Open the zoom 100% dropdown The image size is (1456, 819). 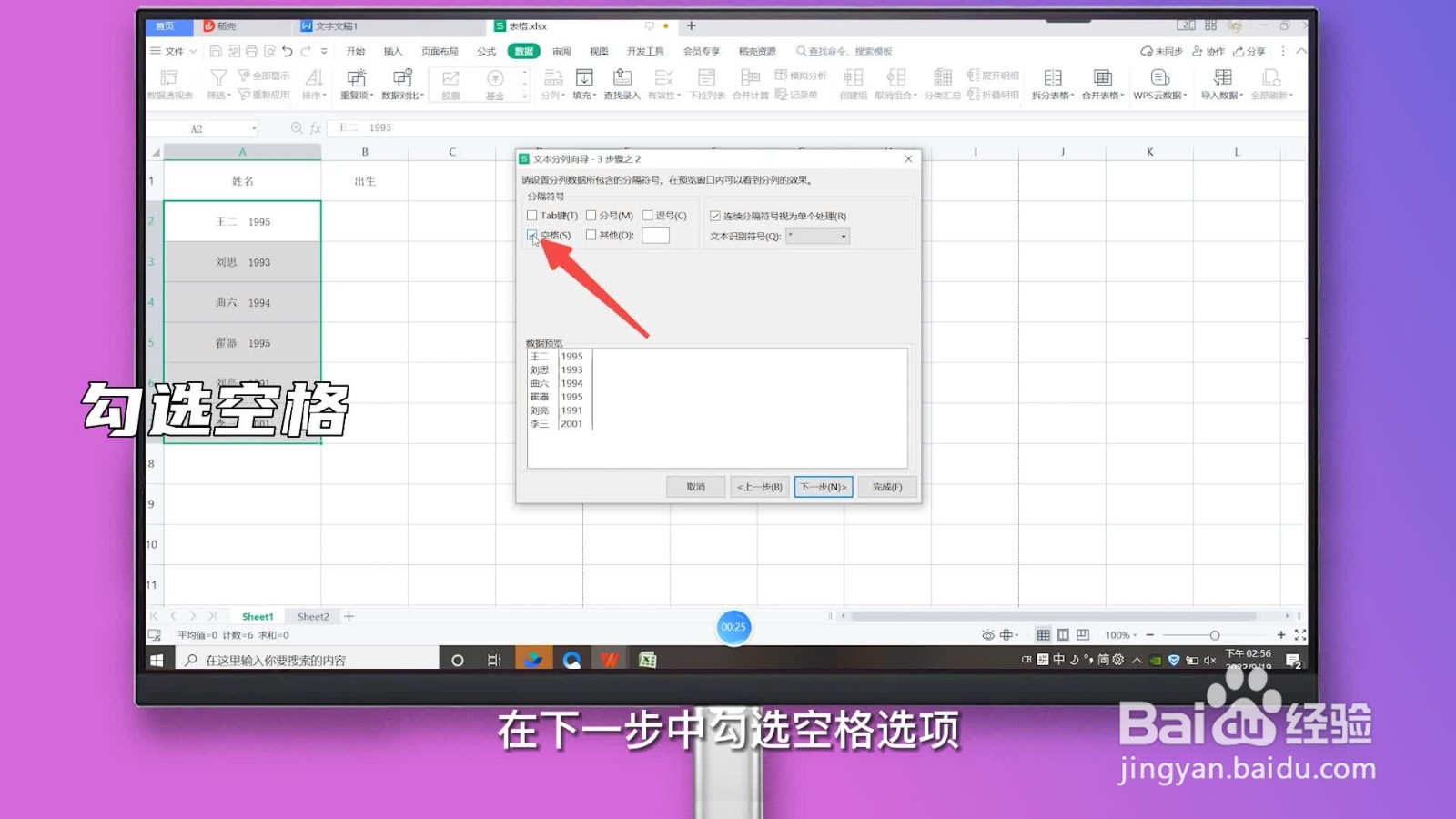coord(1121,635)
